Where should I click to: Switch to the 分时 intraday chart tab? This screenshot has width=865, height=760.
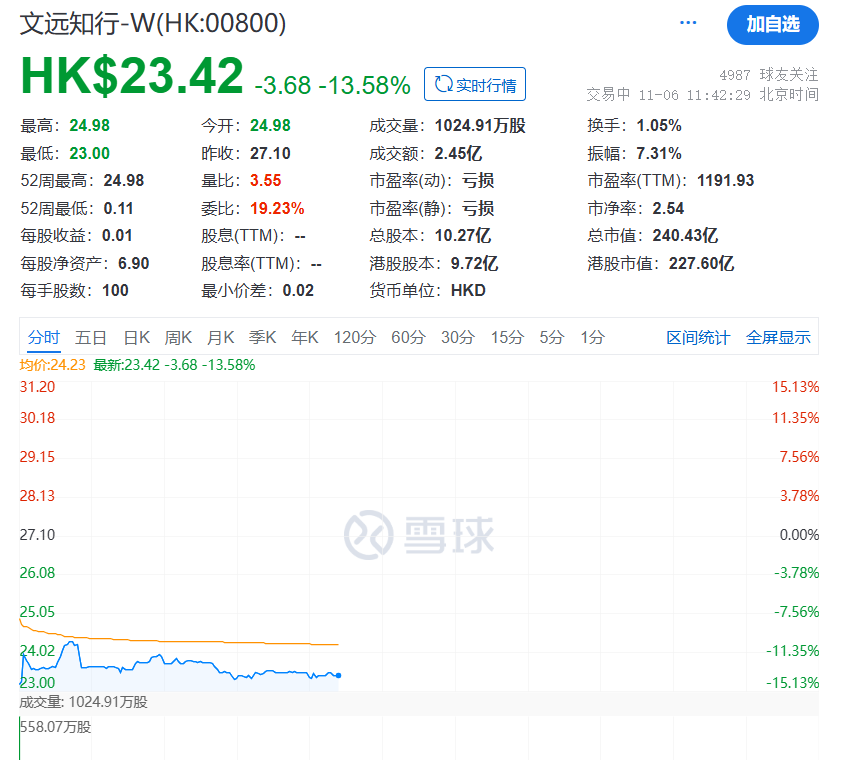[42, 338]
